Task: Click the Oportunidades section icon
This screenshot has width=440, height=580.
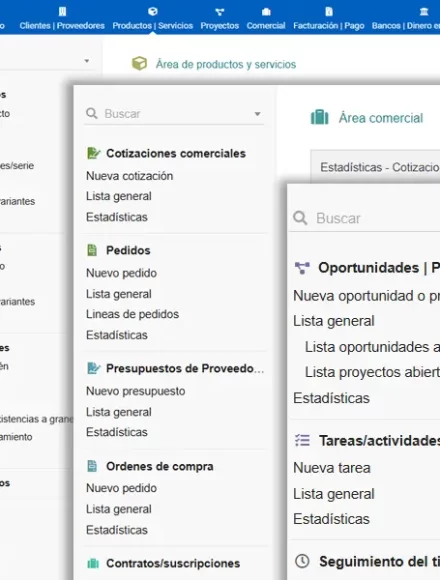Action: [302, 268]
